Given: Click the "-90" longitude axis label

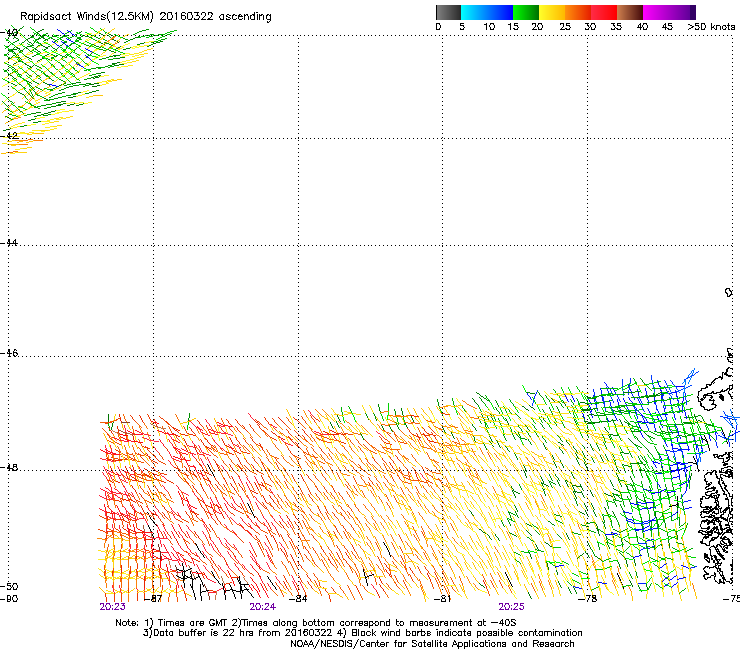Looking at the screenshot, I should [x=9, y=599].
